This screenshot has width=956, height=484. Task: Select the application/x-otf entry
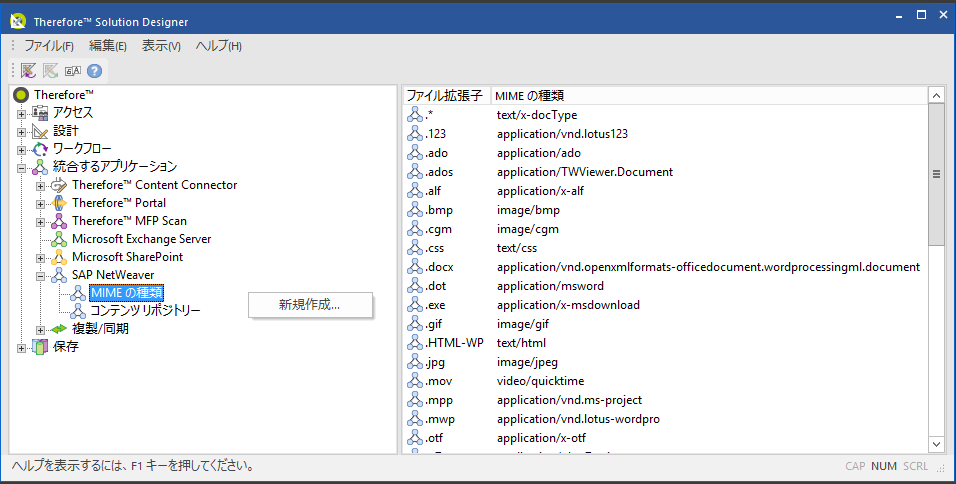pyautogui.click(x=541, y=438)
